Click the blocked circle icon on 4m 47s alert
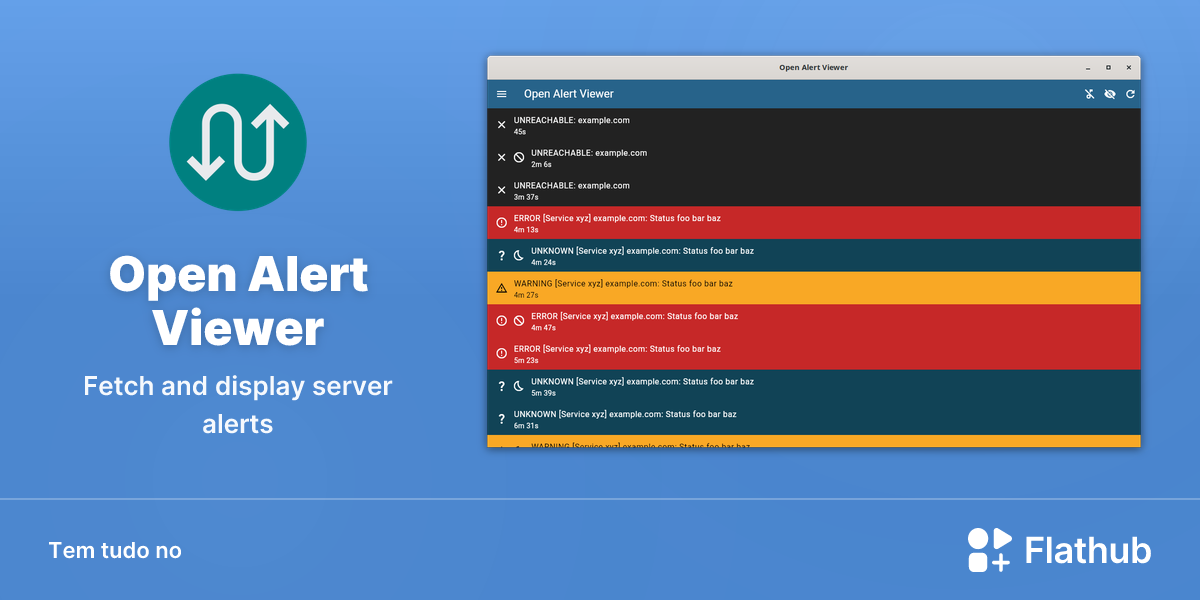 click(519, 321)
